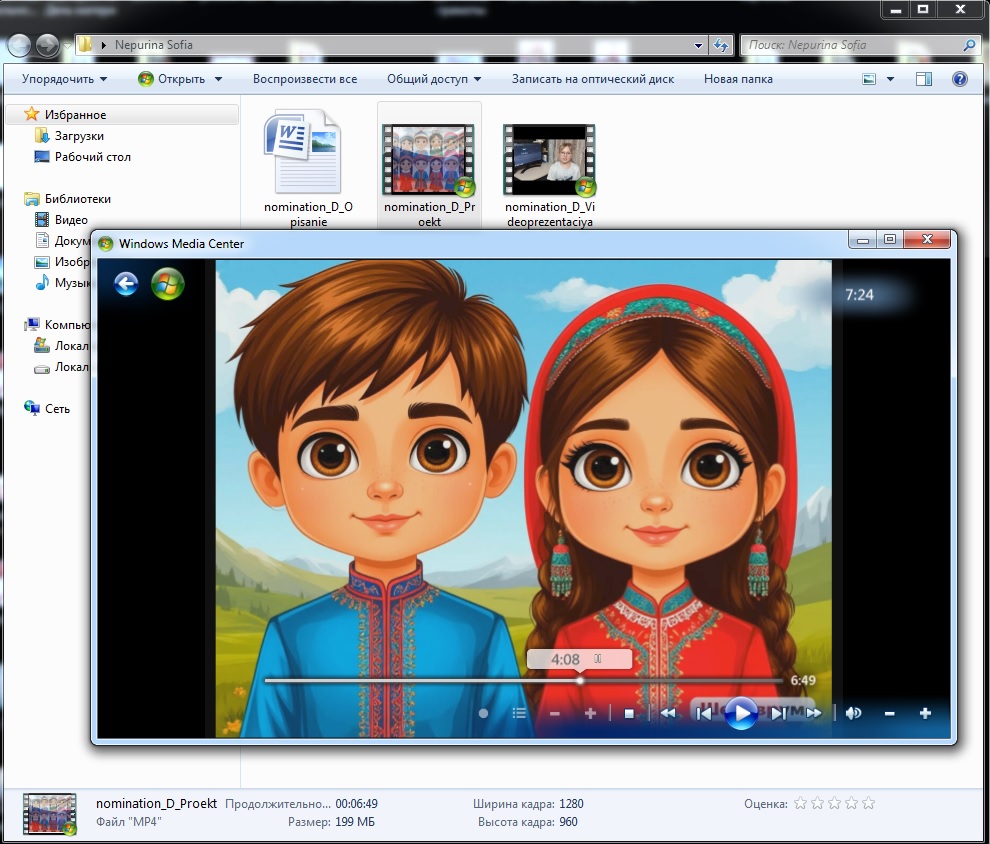Mute the audio with the speaker icon
990x844 pixels.
click(x=853, y=713)
